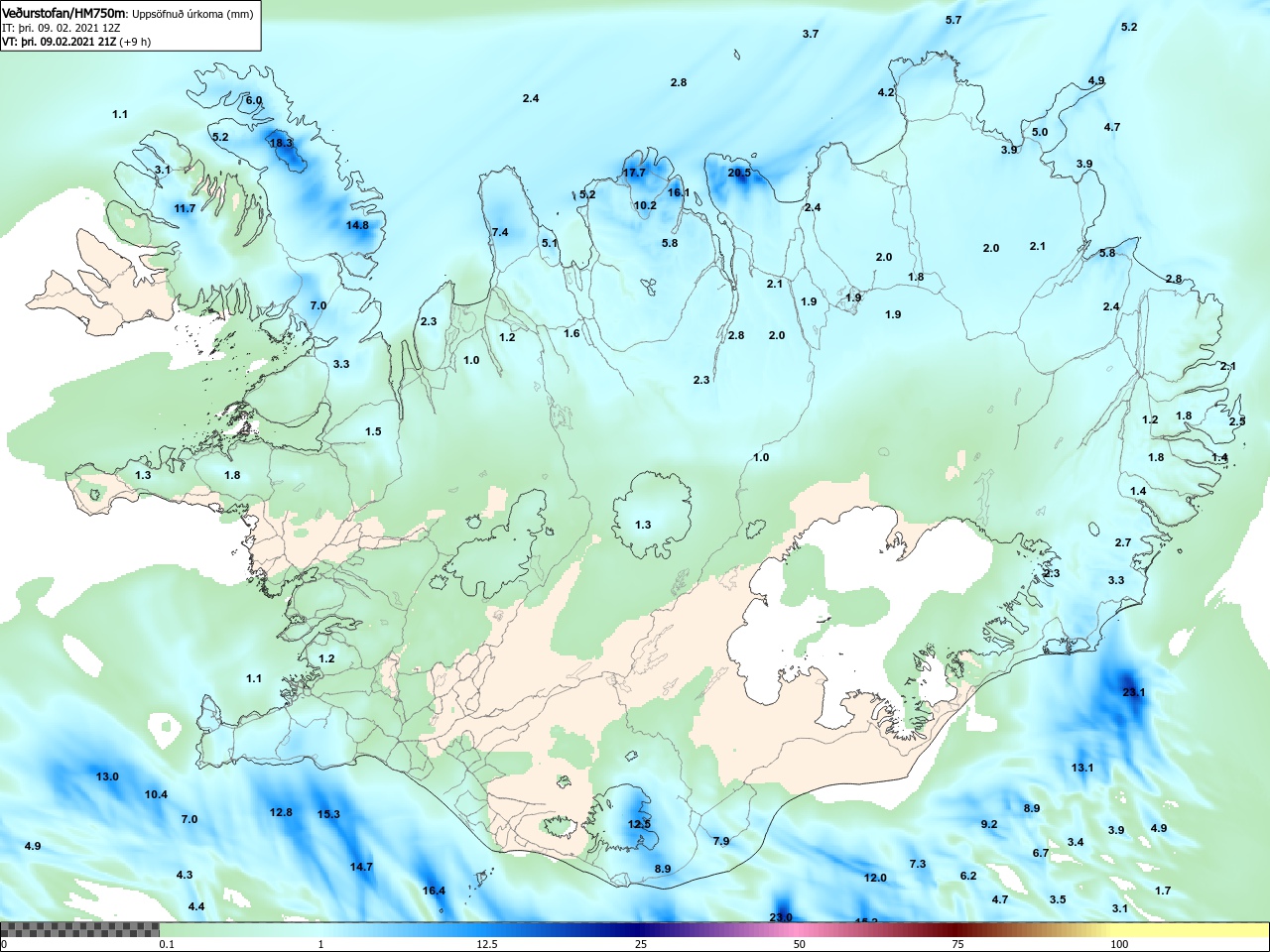Viewport: 1270px width, 952px height.
Task: Click the 6.7 precipitation value
Action: click(1041, 853)
